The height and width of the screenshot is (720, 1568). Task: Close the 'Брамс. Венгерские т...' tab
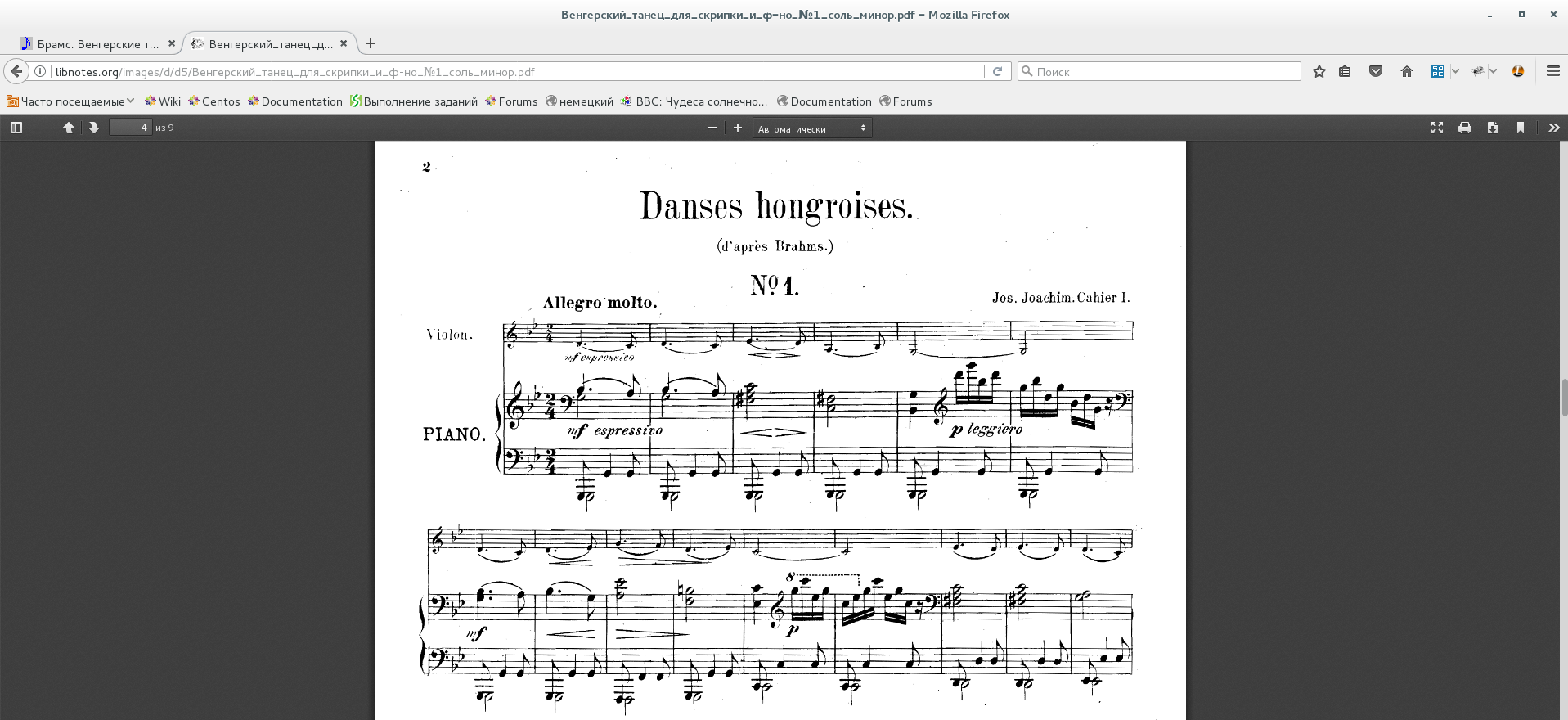[172, 43]
